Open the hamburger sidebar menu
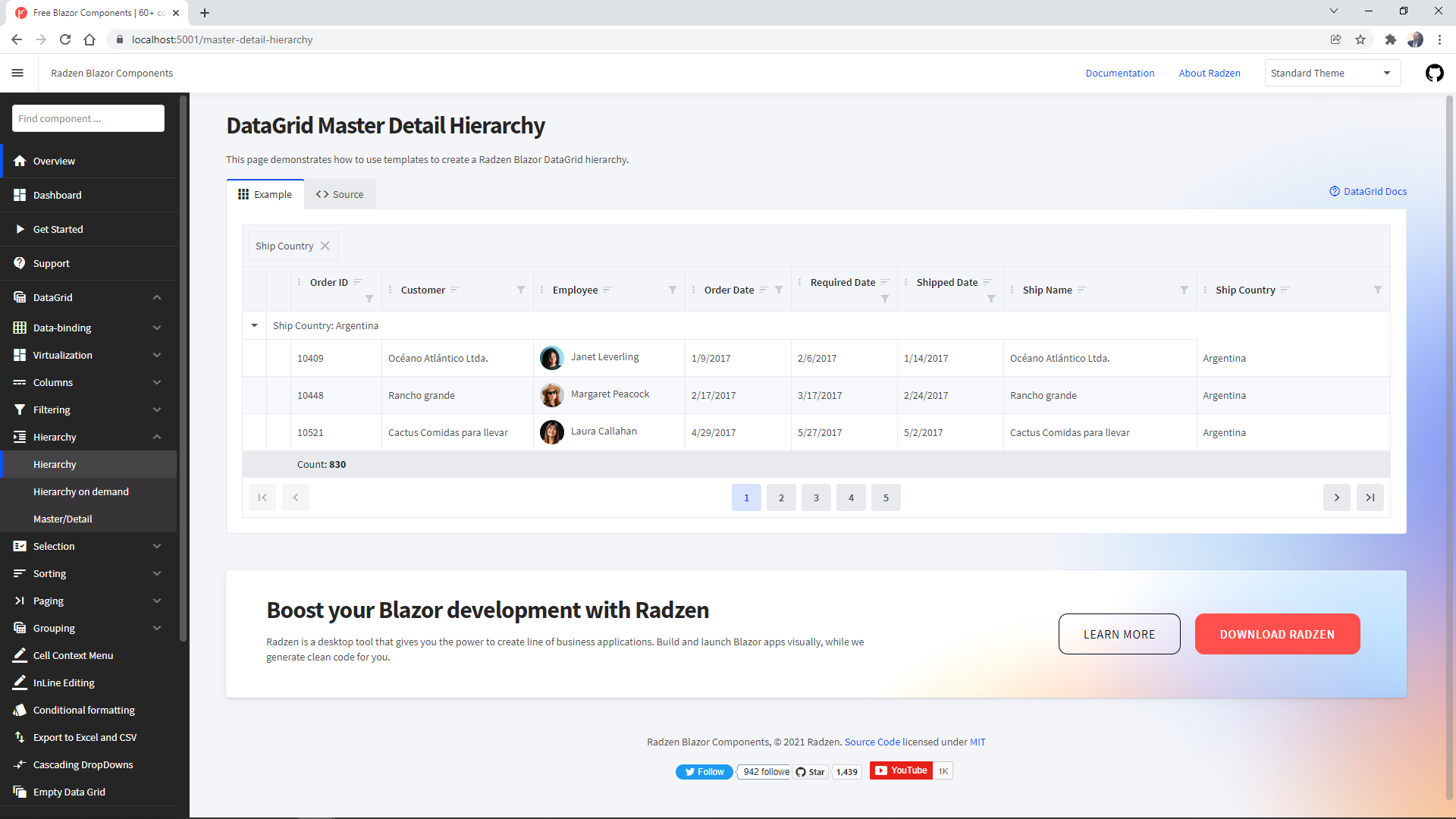The width and height of the screenshot is (1456, 819). tap(17, 74)
